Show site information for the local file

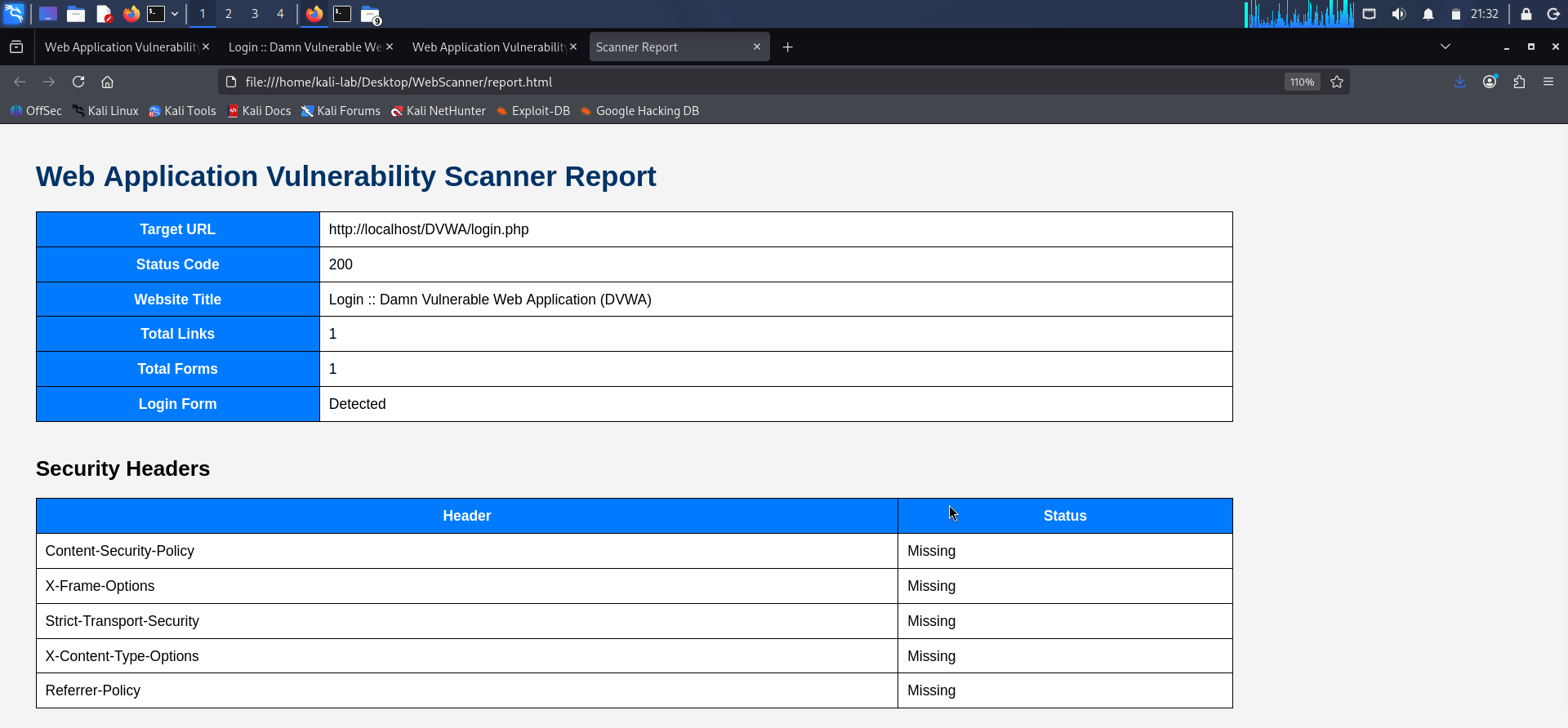click(x=231, y=82)
